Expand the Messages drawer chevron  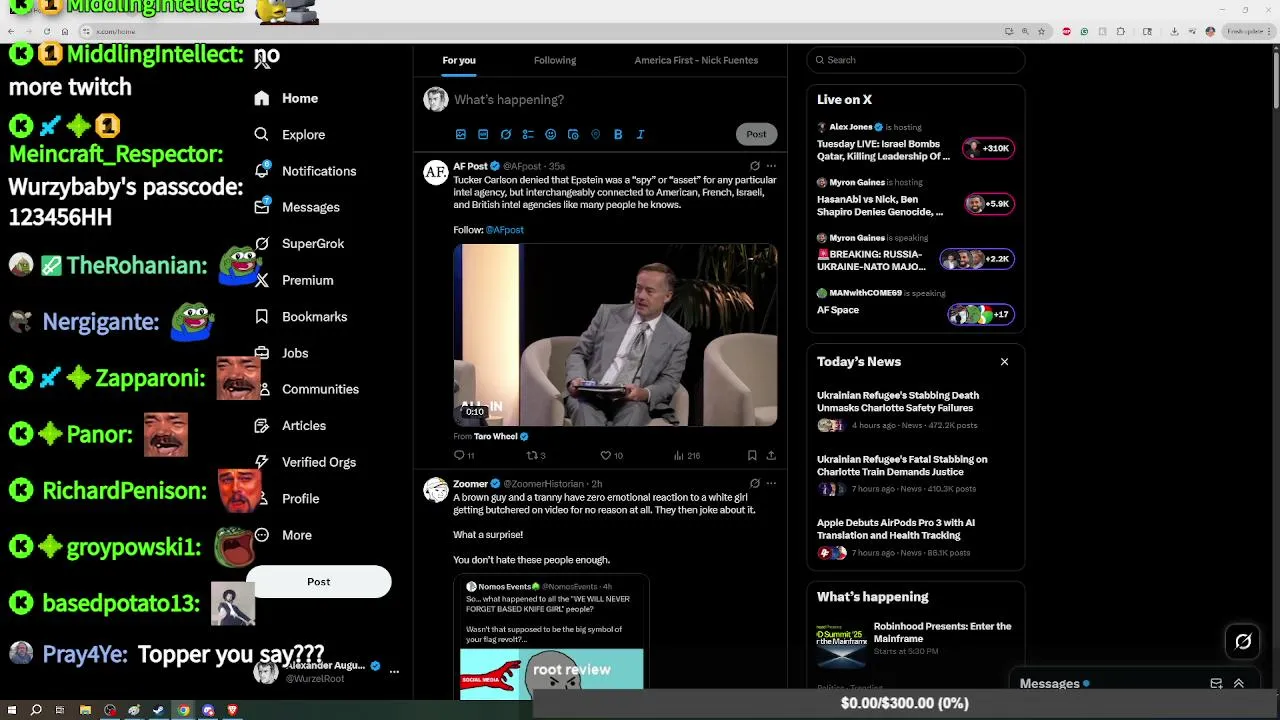(1238, 684)
